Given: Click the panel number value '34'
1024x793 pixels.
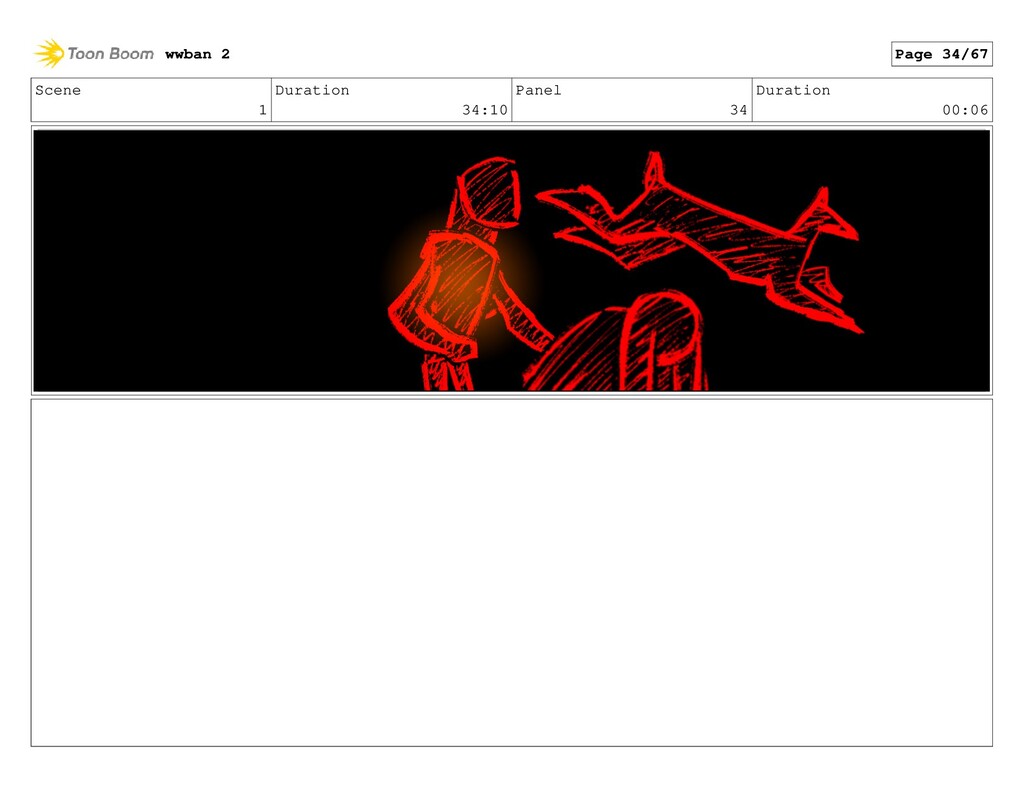Looking at the screenshot, I should pos(739,110).
